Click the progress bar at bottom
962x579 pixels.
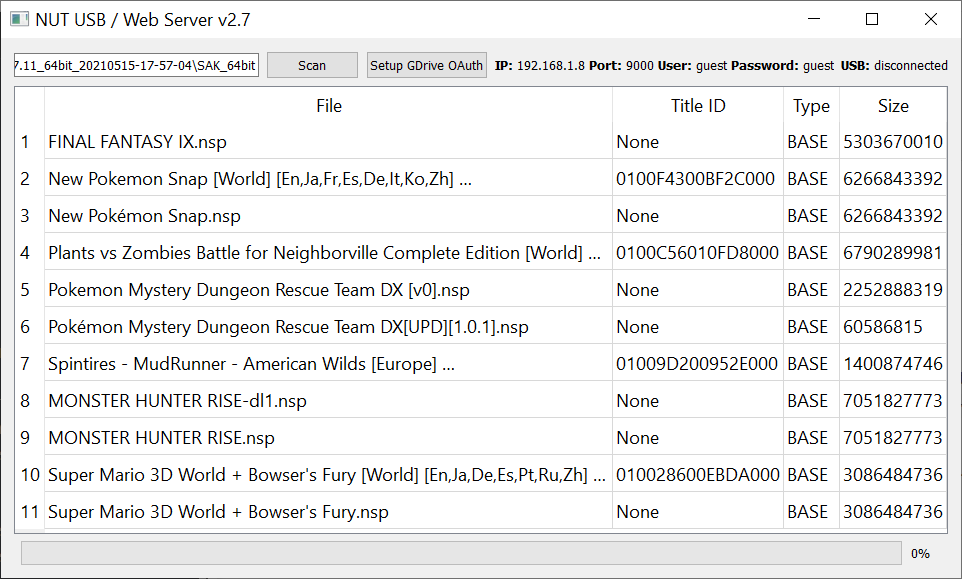pos(461,553)
